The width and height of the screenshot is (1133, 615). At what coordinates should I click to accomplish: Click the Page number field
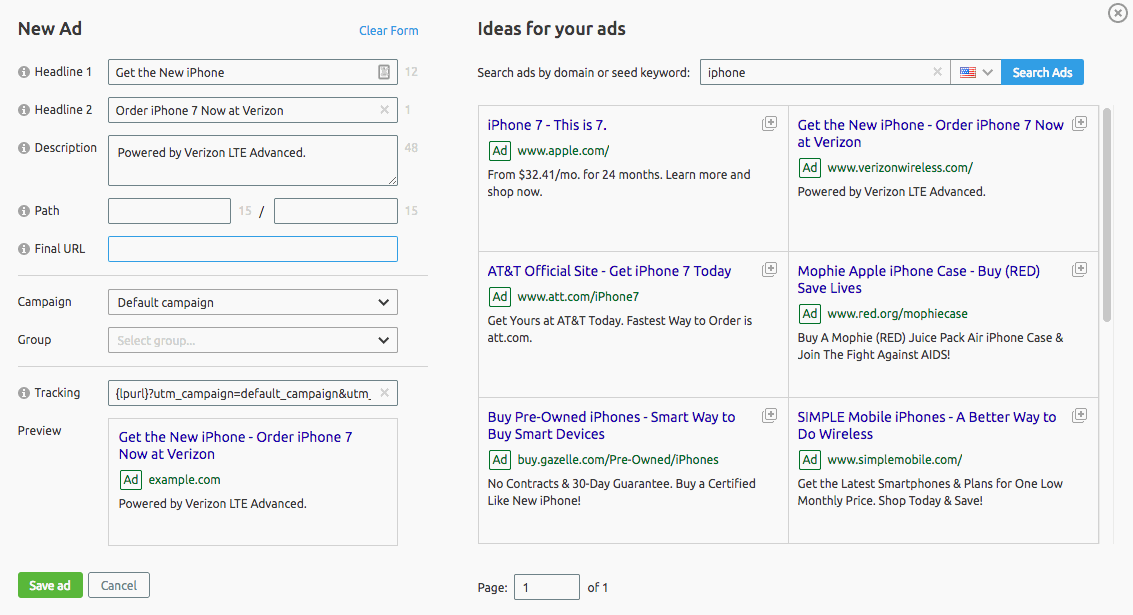pyautogui.click(x=546, y=587)
